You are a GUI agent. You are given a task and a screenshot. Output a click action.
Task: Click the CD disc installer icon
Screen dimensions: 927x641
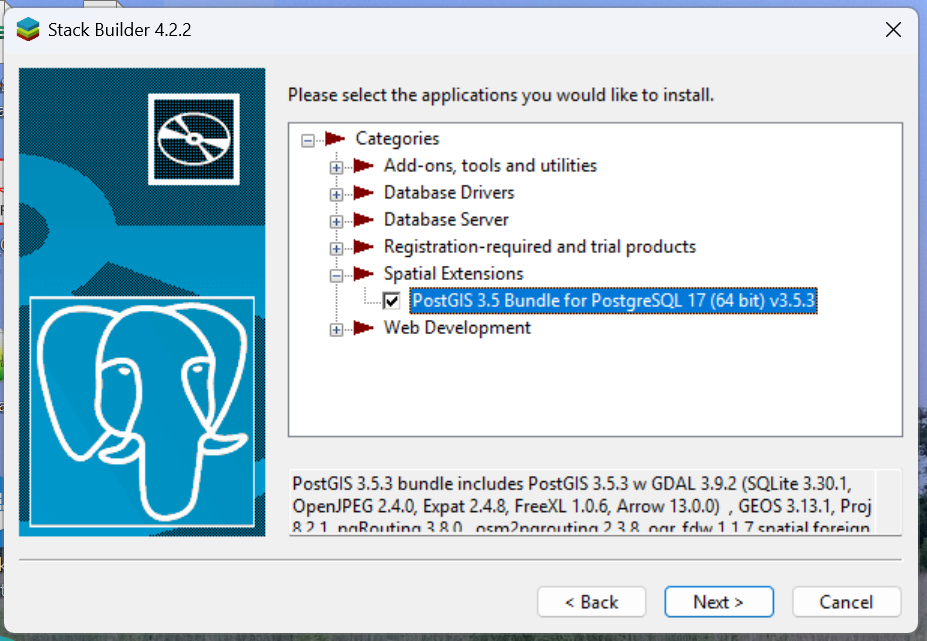click(x=193, y=139)
